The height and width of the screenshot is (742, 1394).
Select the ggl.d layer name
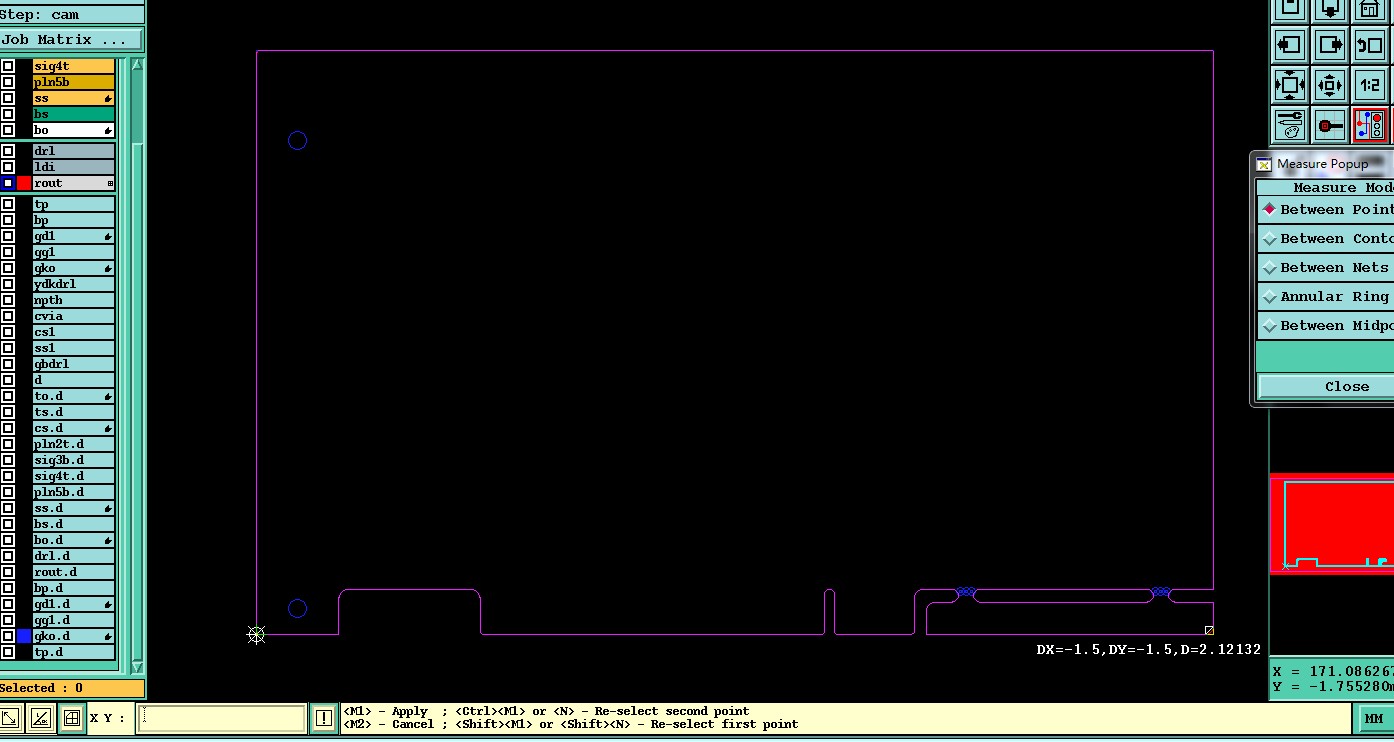[74, 620]
